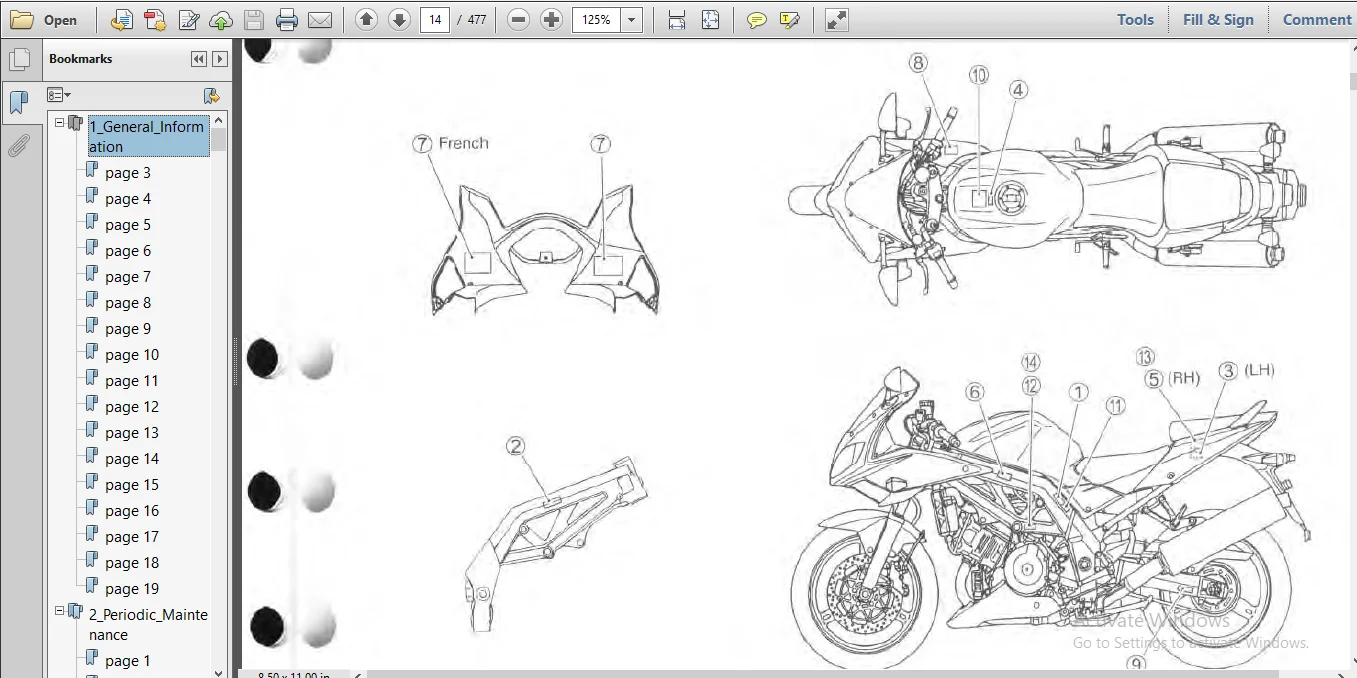Click the email envelope icon
Viewport: 1357px width, 678px height.
pos(320,20)
